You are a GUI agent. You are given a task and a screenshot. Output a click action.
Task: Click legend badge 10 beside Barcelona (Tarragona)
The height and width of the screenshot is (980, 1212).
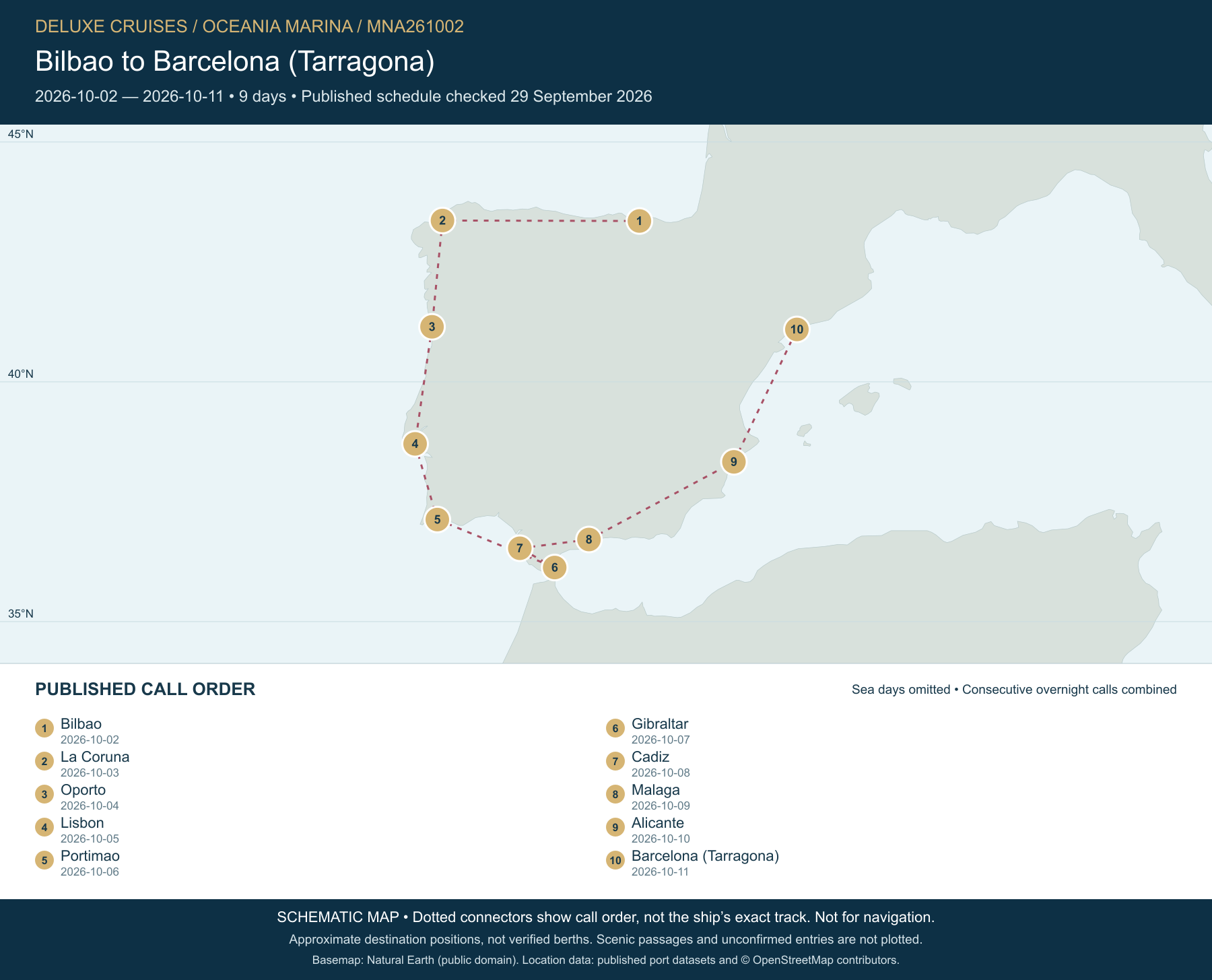click(x=615, y=860)
